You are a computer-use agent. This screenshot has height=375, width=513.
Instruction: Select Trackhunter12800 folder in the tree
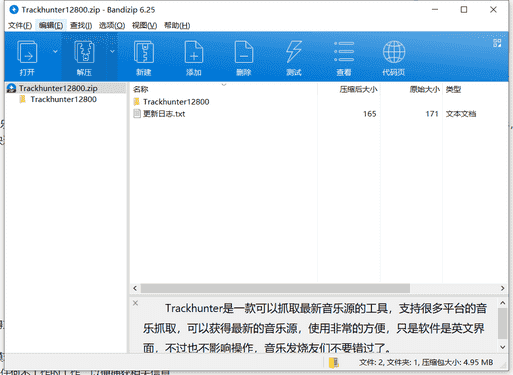[x=63, y=99]
